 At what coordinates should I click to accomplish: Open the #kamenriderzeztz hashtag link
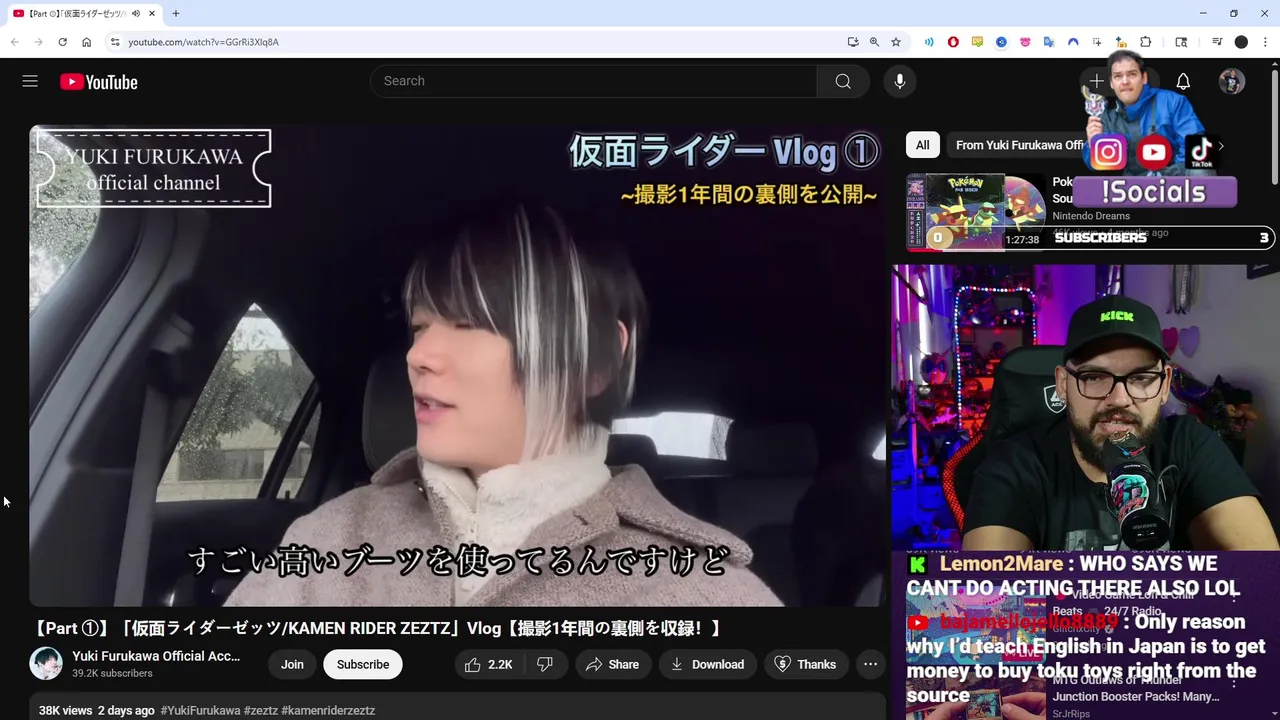tap(328, 710)
